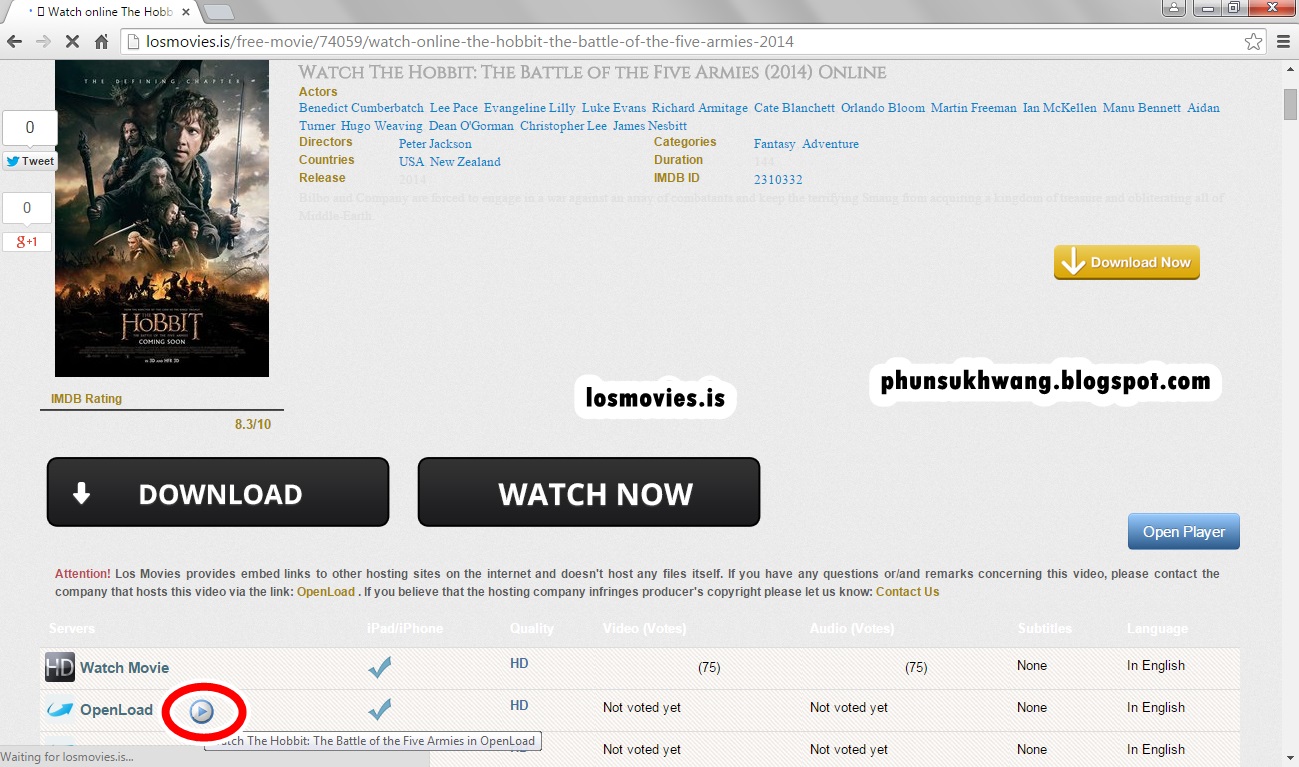The image size is (1299, 767).
Task: Open actor link Christopher Lee
Action: tap(563, 126)
